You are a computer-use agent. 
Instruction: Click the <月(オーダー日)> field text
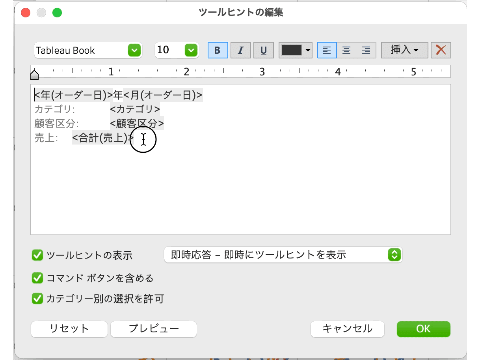pyautogui.click(x=163, y=95)
